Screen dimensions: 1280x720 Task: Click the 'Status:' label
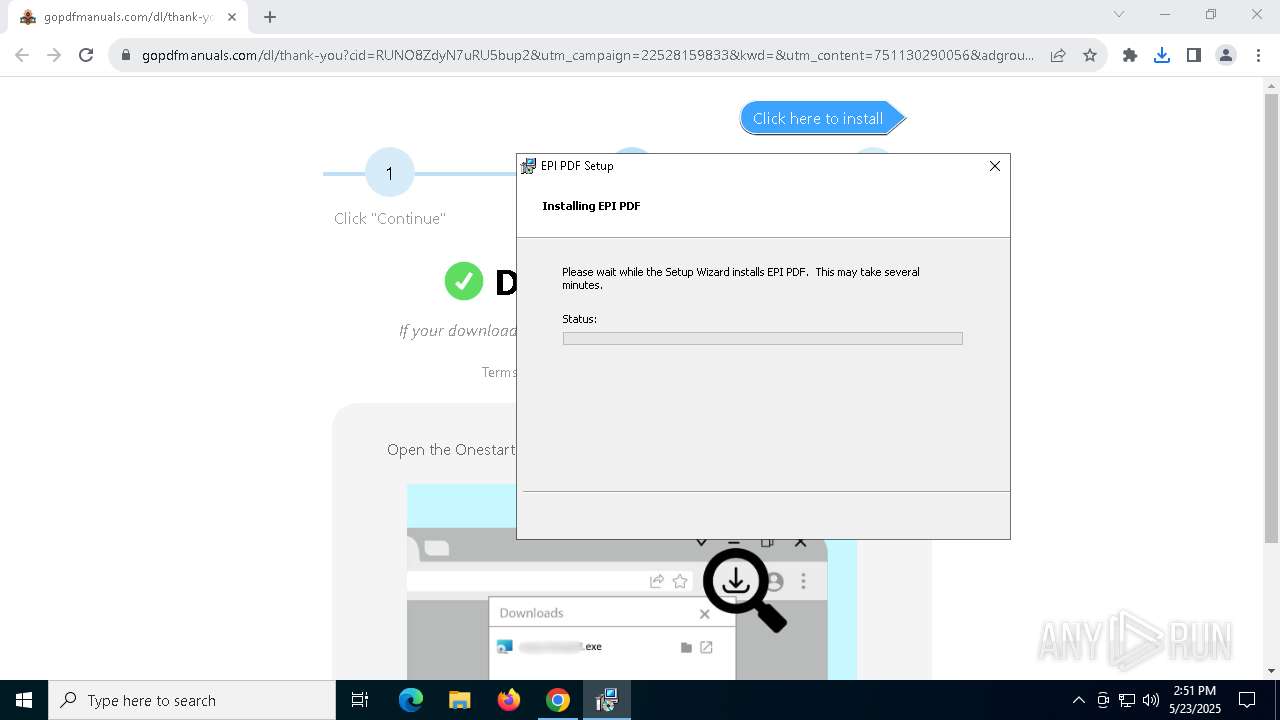(579, 319)
